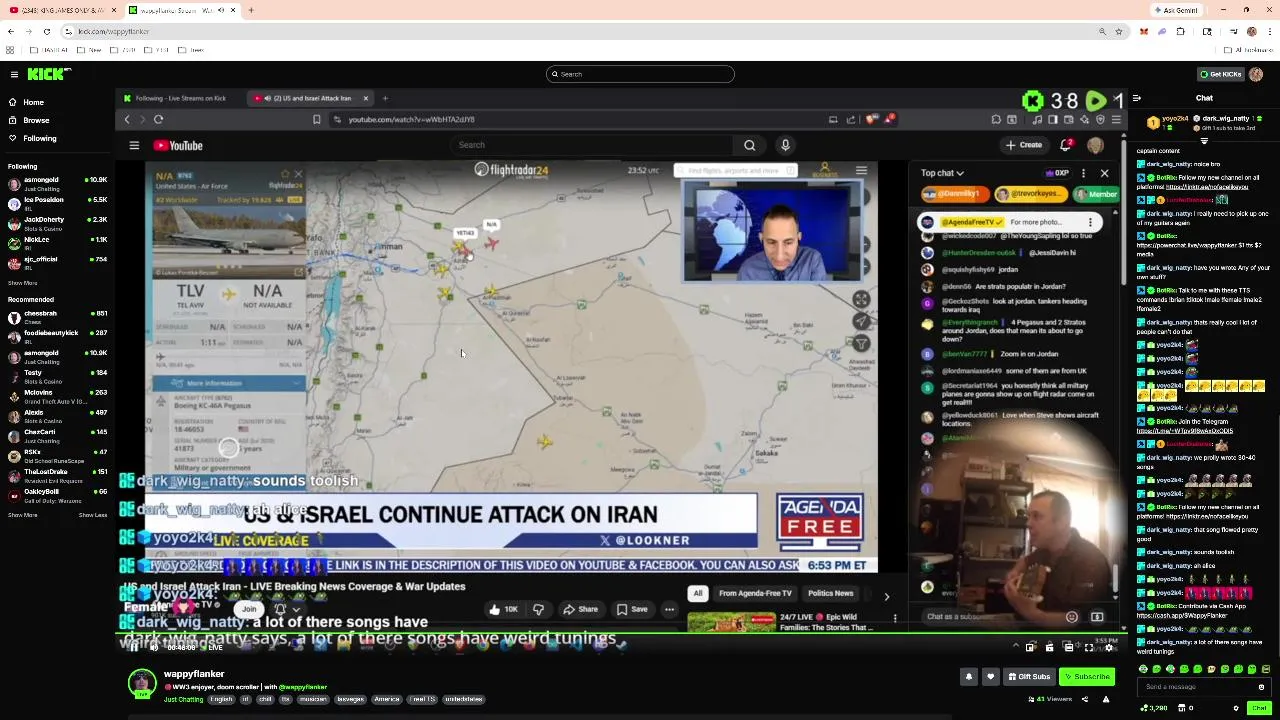Click the YouTube logo
This screenshot has height=720, width=1280.
click(179, 146)
